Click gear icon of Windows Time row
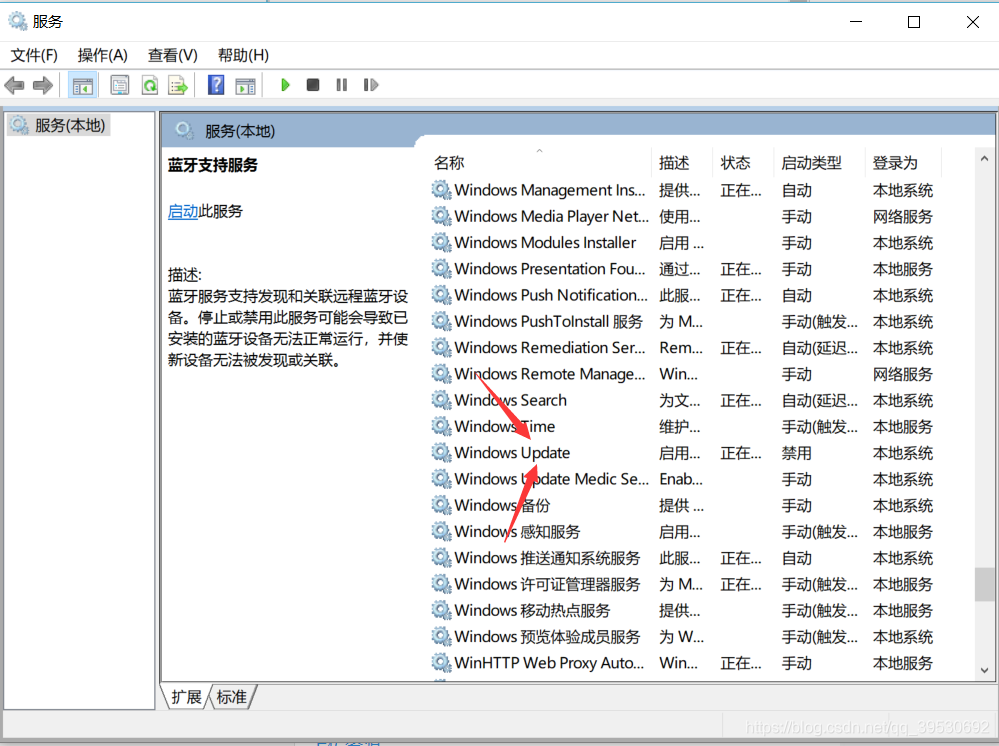The height and width of the screenshot is (746, 999). coord(442,426)
